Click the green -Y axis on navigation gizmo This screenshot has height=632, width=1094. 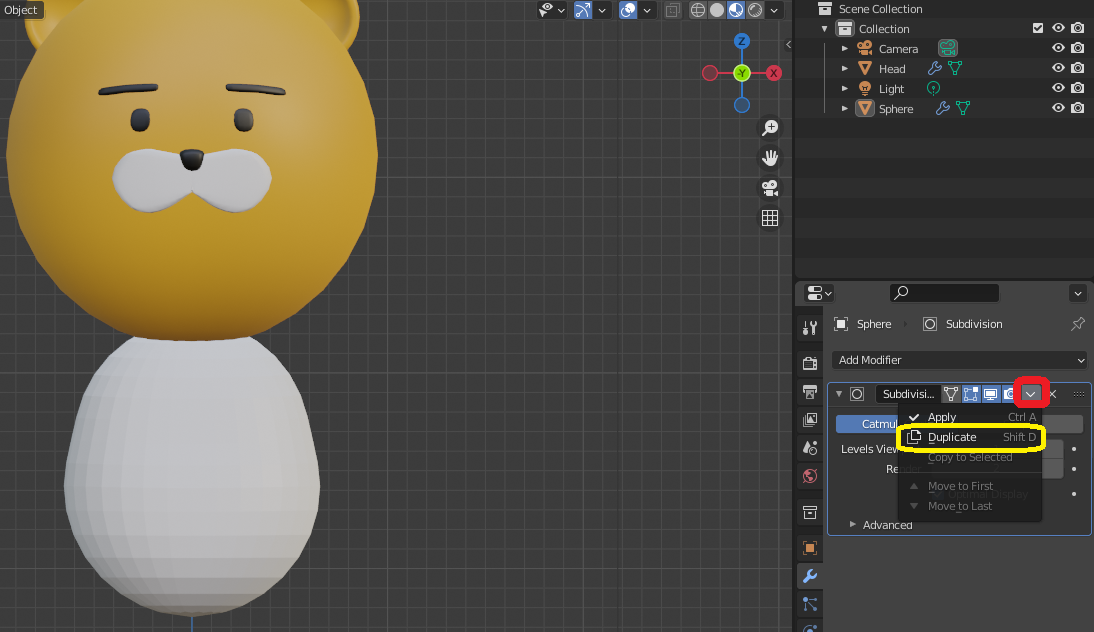742,73
